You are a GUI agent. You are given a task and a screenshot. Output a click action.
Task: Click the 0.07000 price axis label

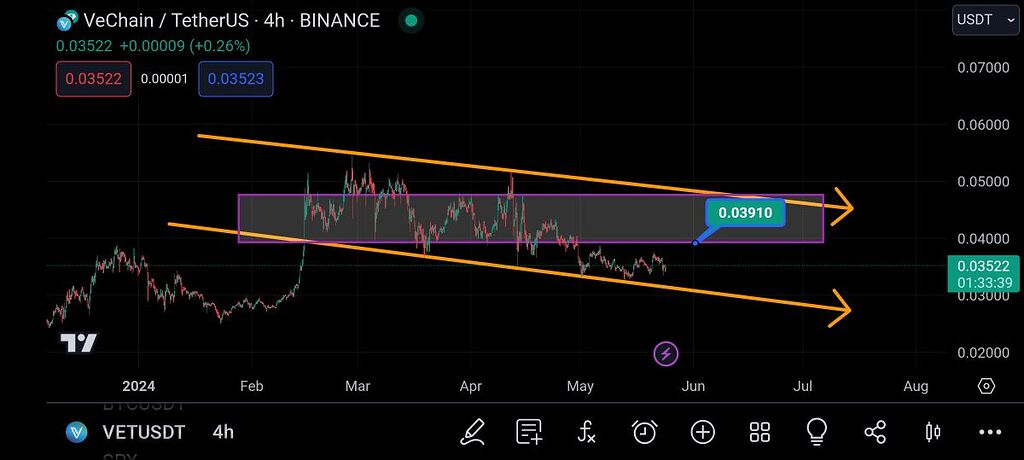point(982,67)
